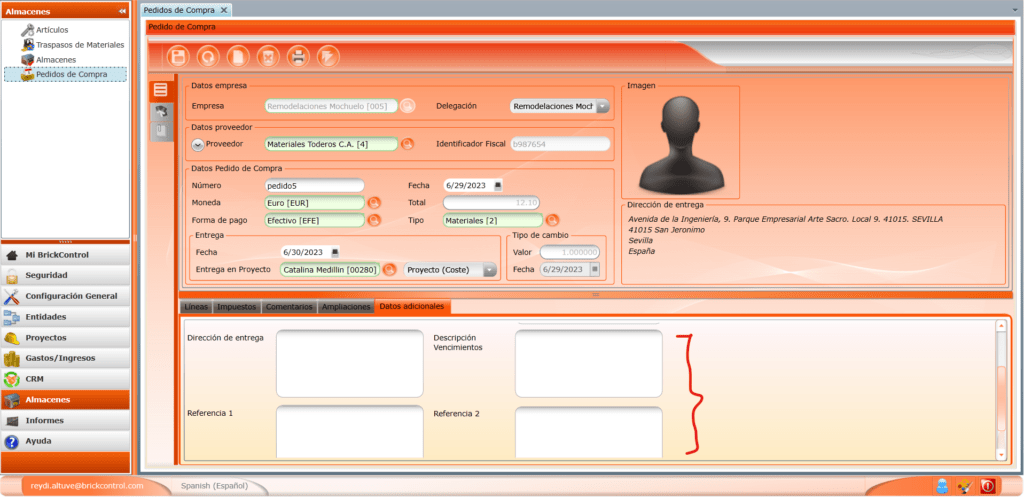Expand the Proveedor round arrow button

197,144
